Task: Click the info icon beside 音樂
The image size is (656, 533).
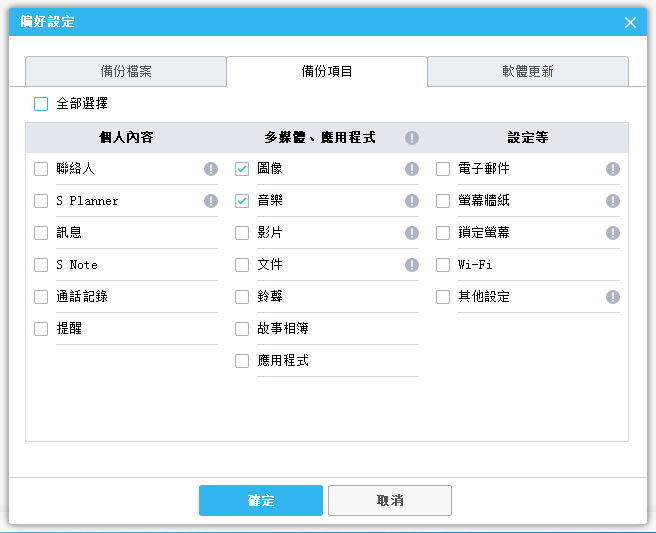Action: 412,201
